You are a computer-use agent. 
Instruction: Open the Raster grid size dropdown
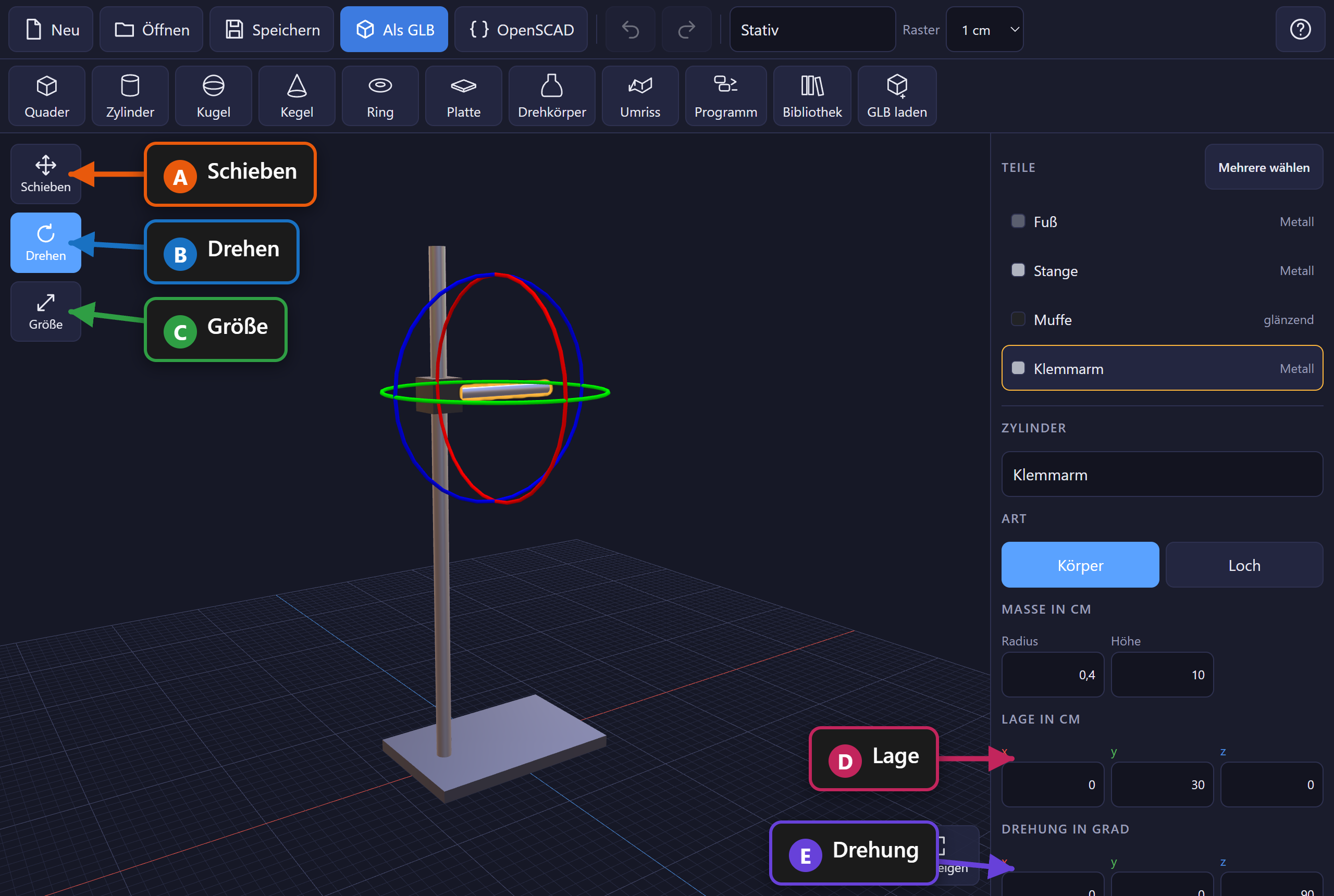pos(984,29)
